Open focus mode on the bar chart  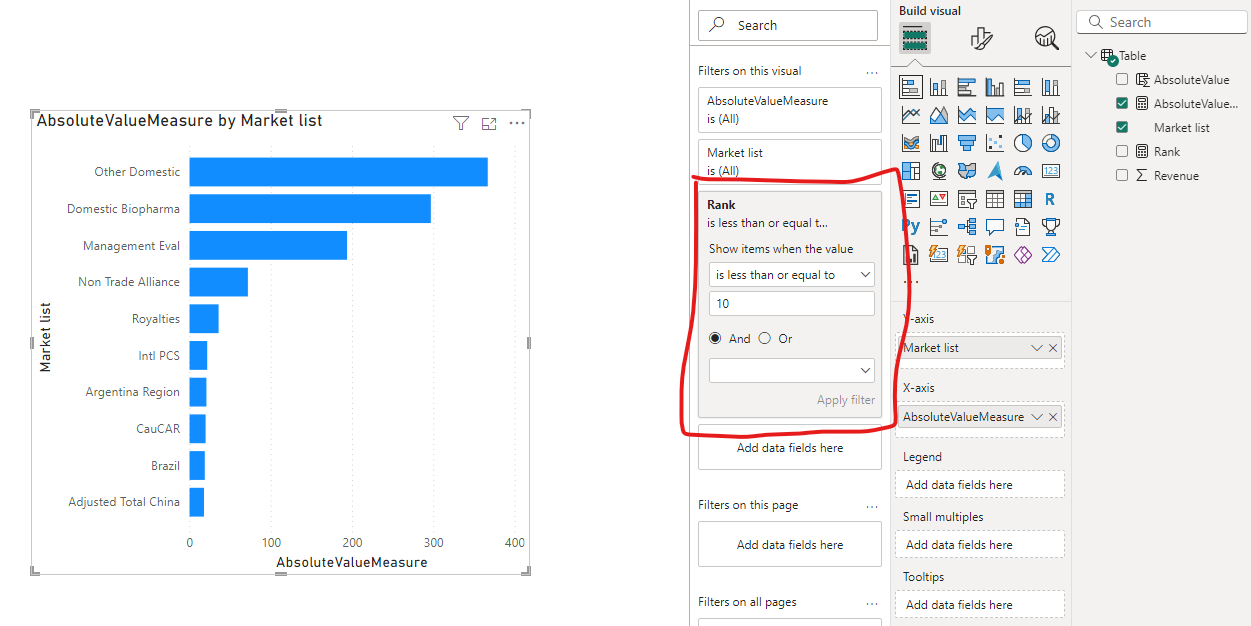coord(489,123)
